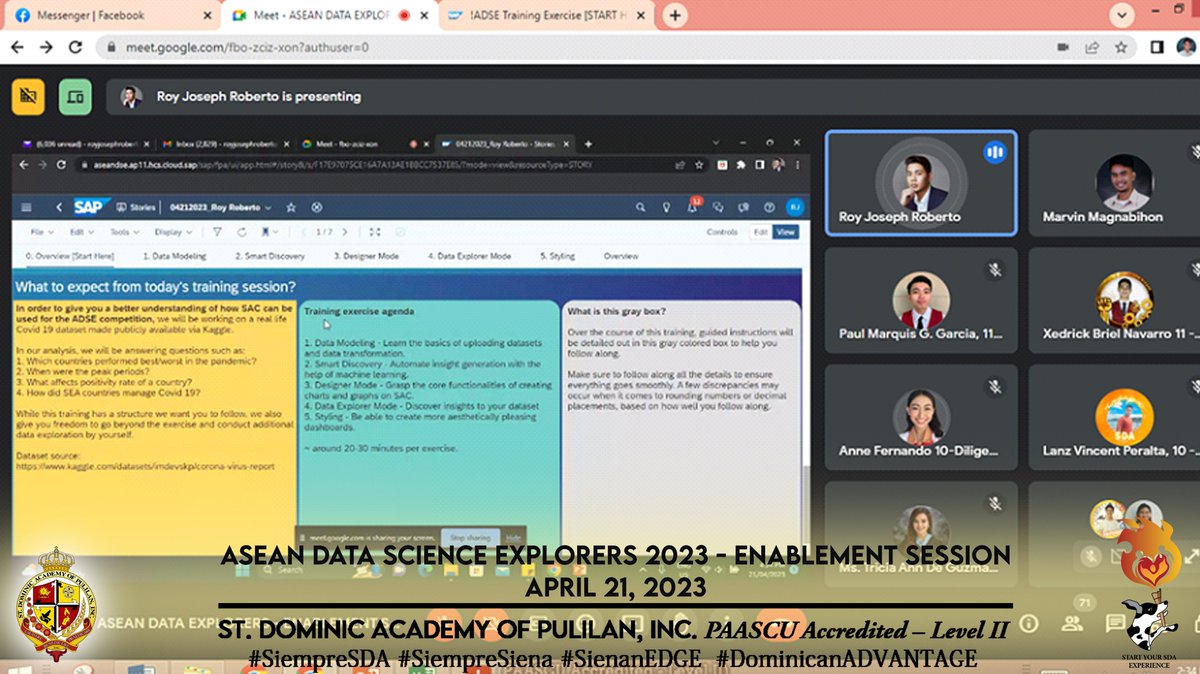This screenshot has height=674, width=1200.
Task: Select the 0. Overview [Start Here] tab
Action: [70, 257]
